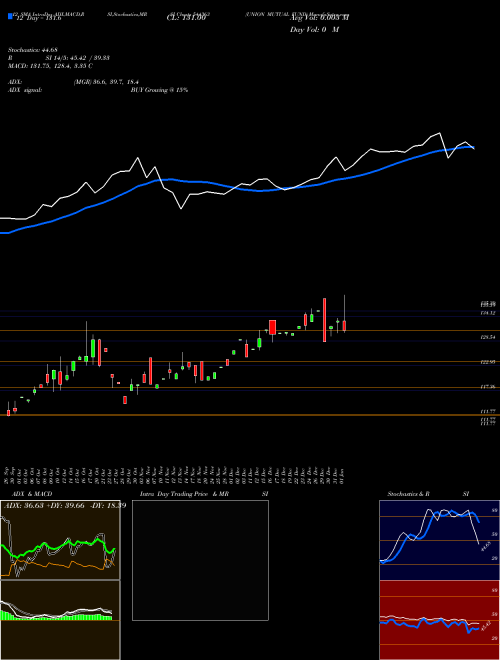The height and width of the screenshot is (660, 500).
Task: Click the ADX: 36.63 +DY: 39.66 readout
Action: (x=65, y=505)
